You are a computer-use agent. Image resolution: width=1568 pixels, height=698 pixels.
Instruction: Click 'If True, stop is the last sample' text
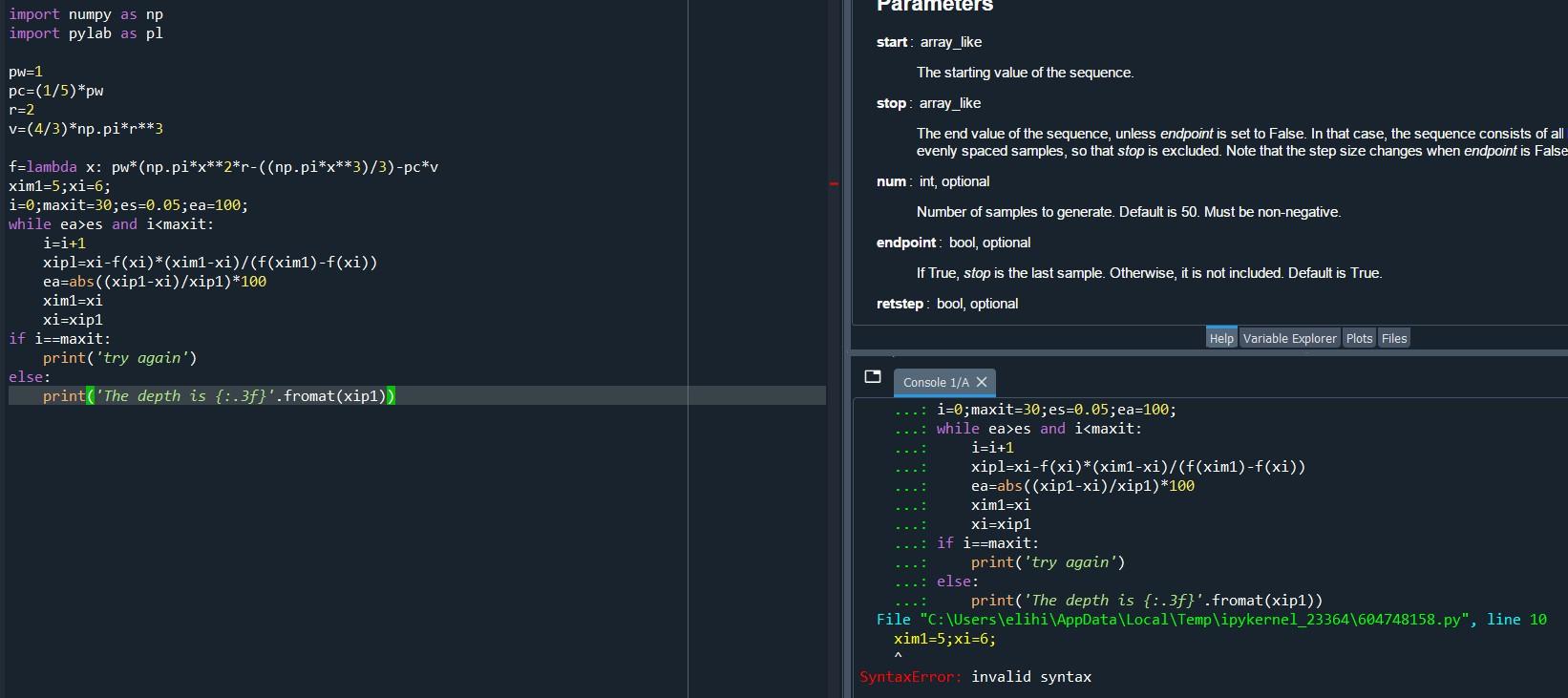[x=1149, y=273]
